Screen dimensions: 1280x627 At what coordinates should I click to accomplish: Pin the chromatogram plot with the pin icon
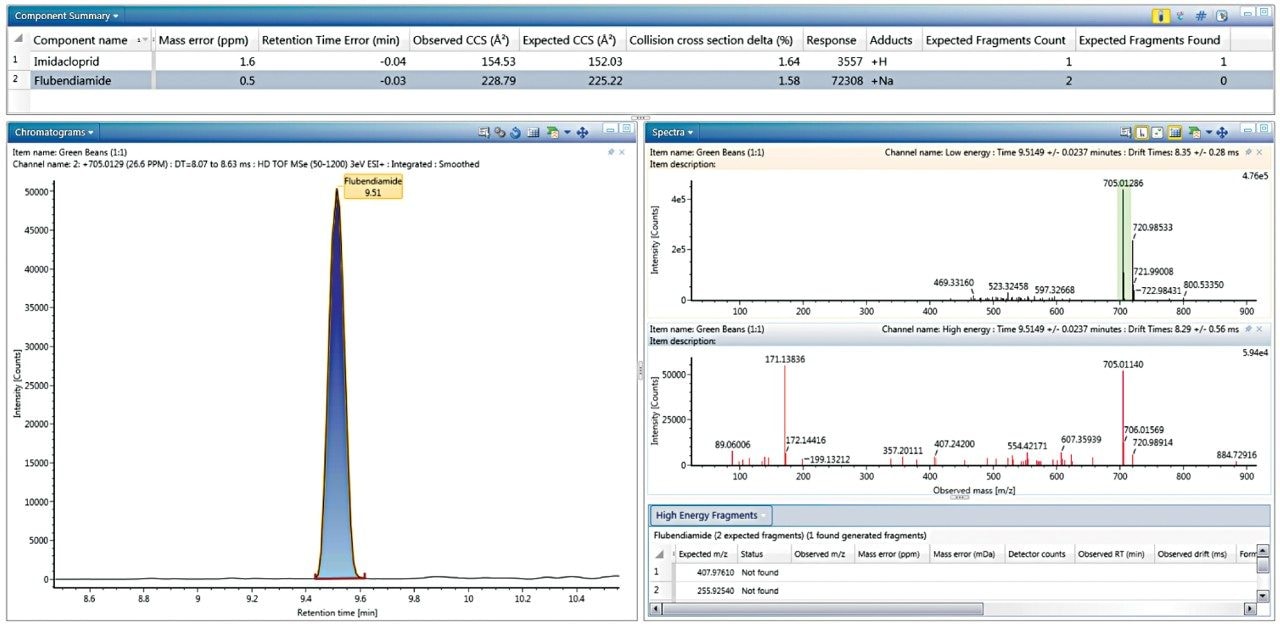[610, 152]
